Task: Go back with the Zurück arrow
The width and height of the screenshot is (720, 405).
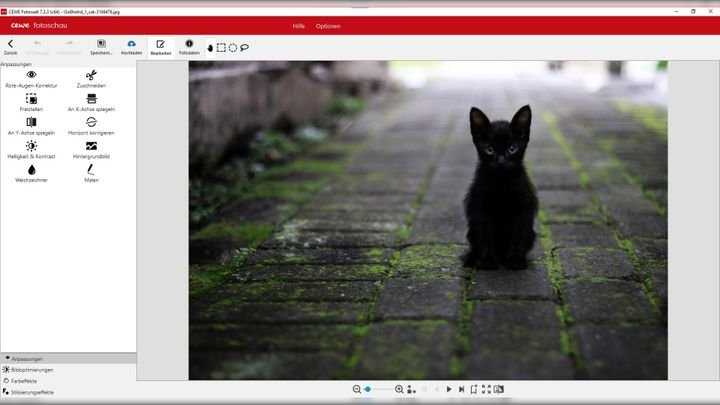Action: tap(10, 47)
